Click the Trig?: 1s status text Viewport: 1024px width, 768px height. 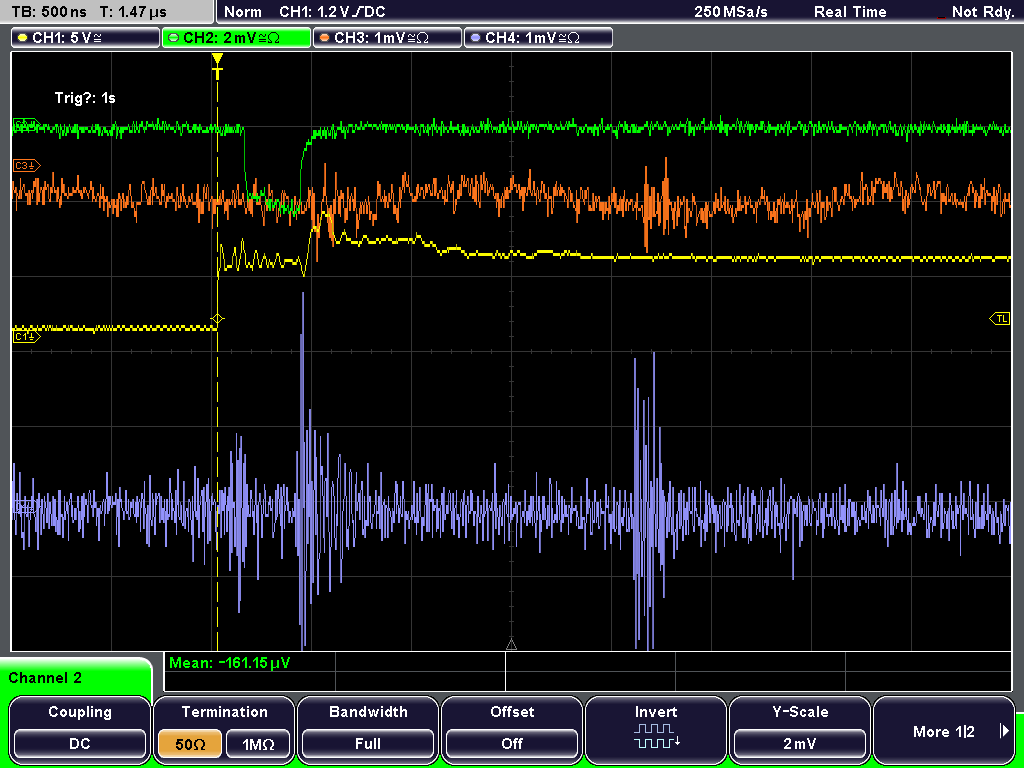tap(85, 98)
